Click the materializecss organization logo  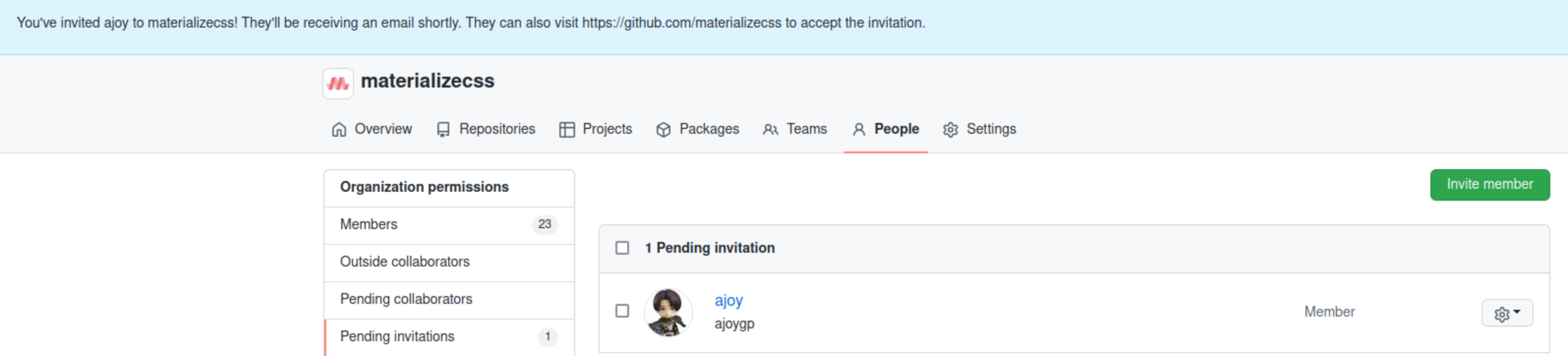point(338,84)
